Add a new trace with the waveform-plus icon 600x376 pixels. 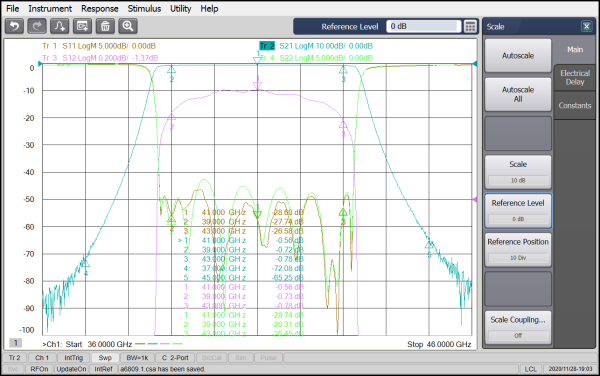click(60, 26)
